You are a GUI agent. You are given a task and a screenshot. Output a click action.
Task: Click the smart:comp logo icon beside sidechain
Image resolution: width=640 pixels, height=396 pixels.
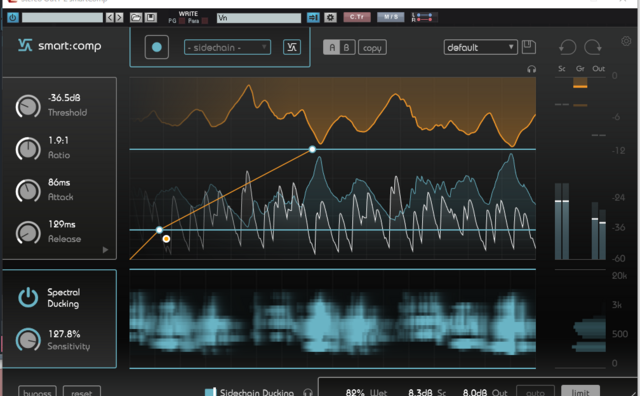[292, 47]
